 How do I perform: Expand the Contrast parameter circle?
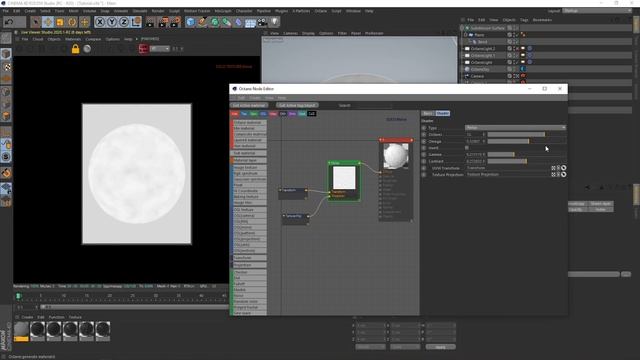tap(424, 161)
